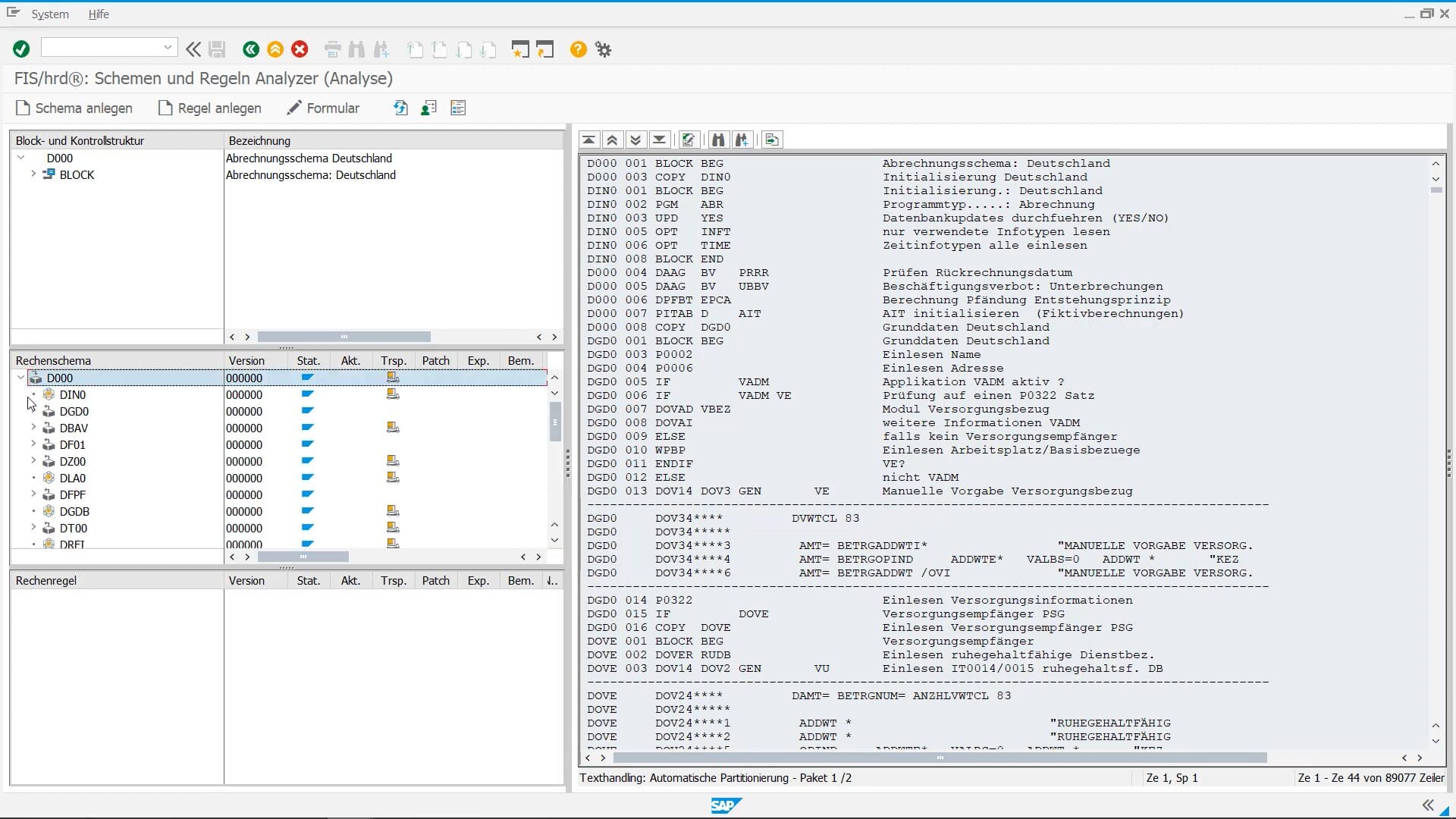Click Find Next binoculars in text viewer toolbar
The width and height of the screenshot is (1456, 819).
[742, 140]
